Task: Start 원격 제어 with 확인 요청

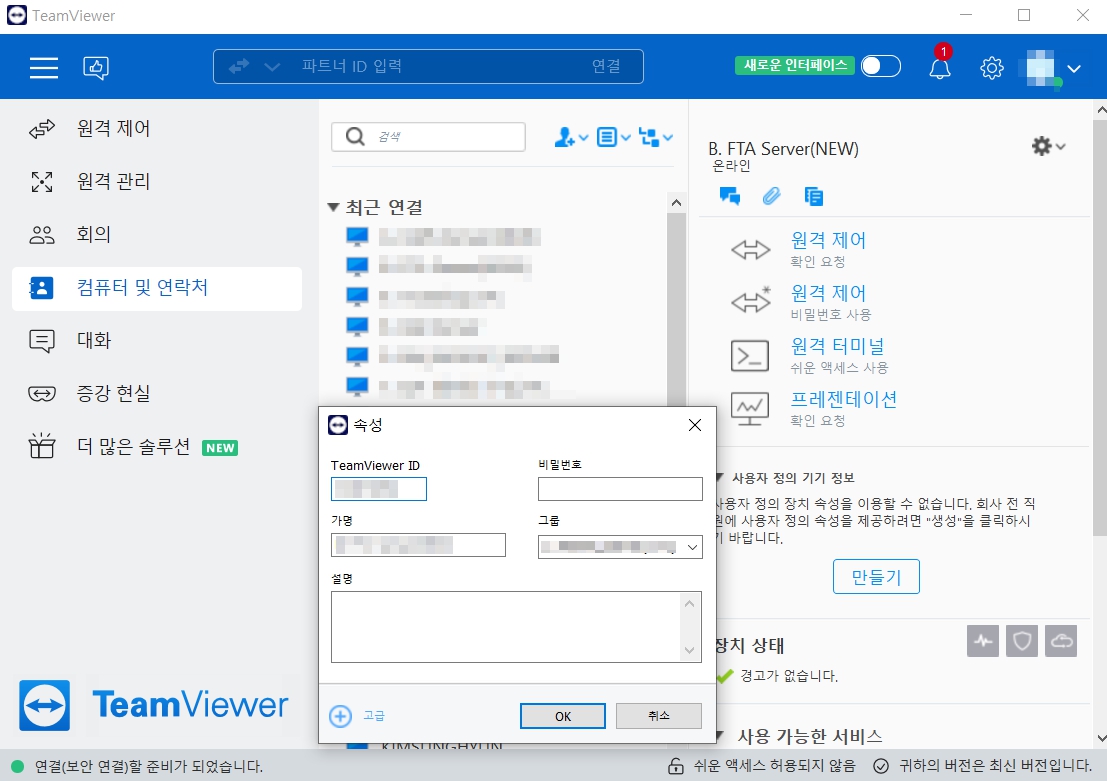Action: click(x=827, y=240)
